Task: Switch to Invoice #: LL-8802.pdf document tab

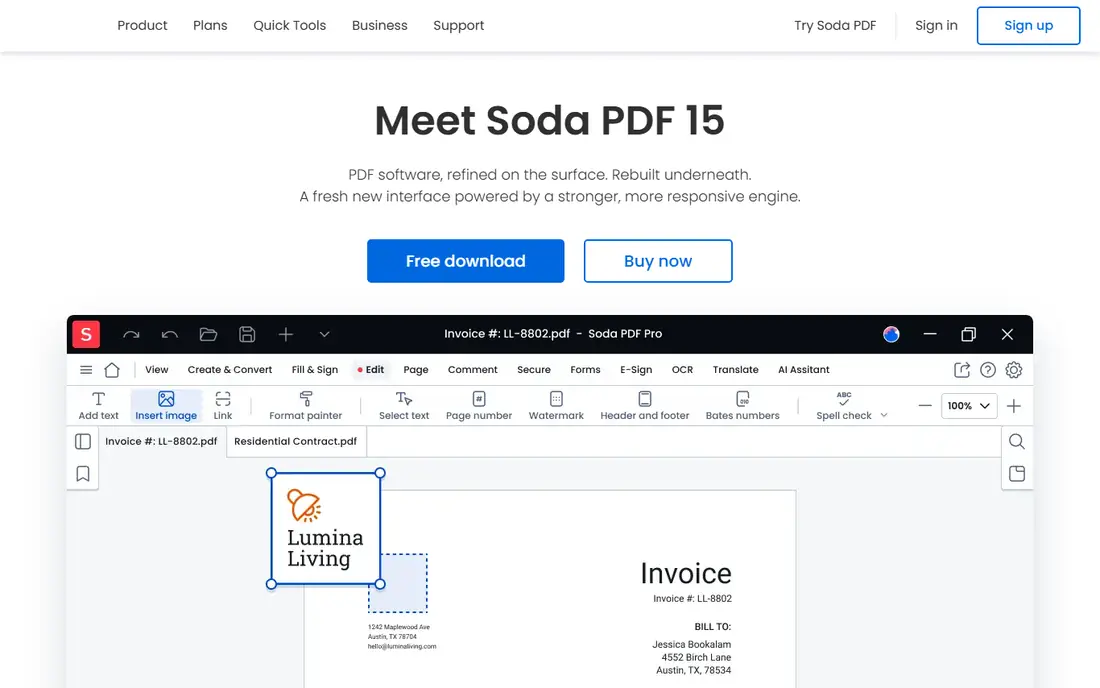Action: 161,441
